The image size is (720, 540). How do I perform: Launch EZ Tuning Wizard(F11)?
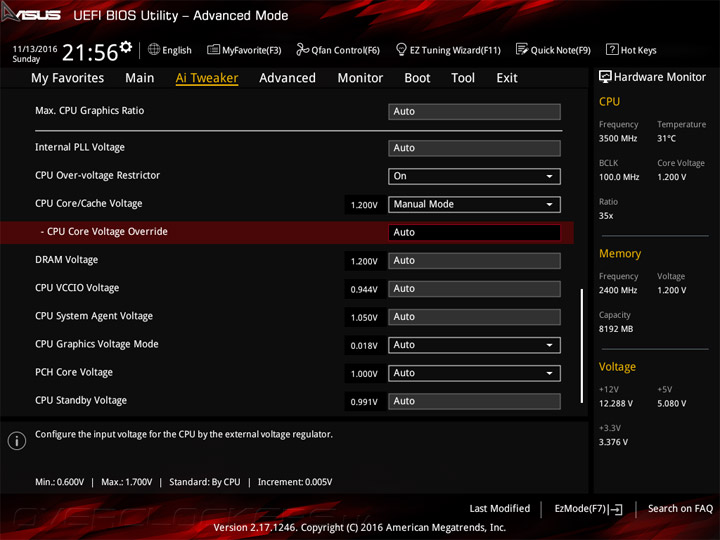(x=448, y=50)
